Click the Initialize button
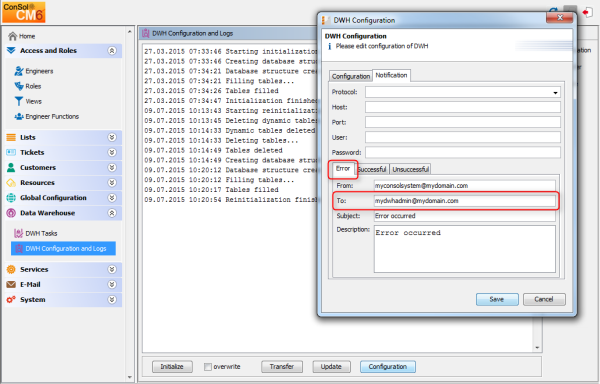 click(x=172, y=366)
